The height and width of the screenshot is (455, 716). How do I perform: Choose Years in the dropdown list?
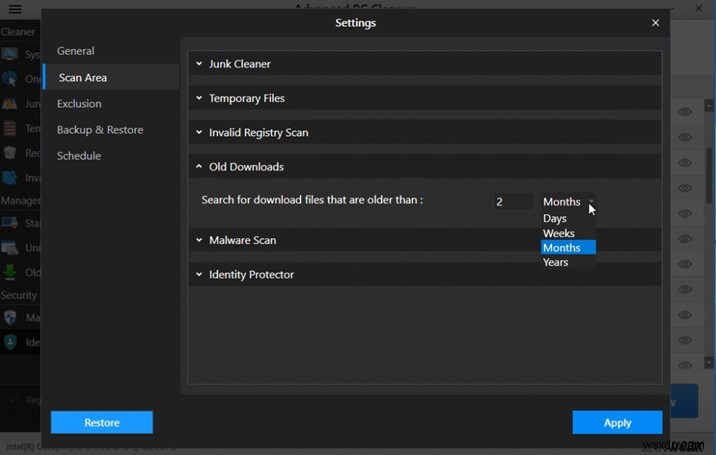pyautogui.click(x=556, y=262)
